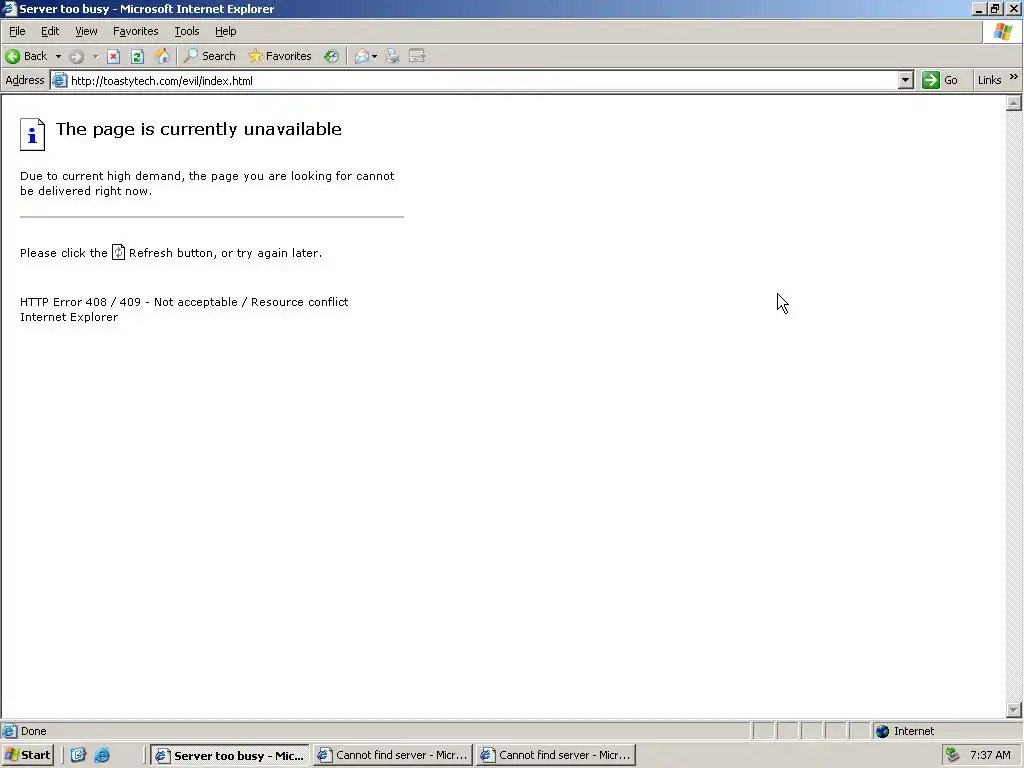Click the Print toolbar icon
This screenshot has height=768, width=1024.
(392, 56)
